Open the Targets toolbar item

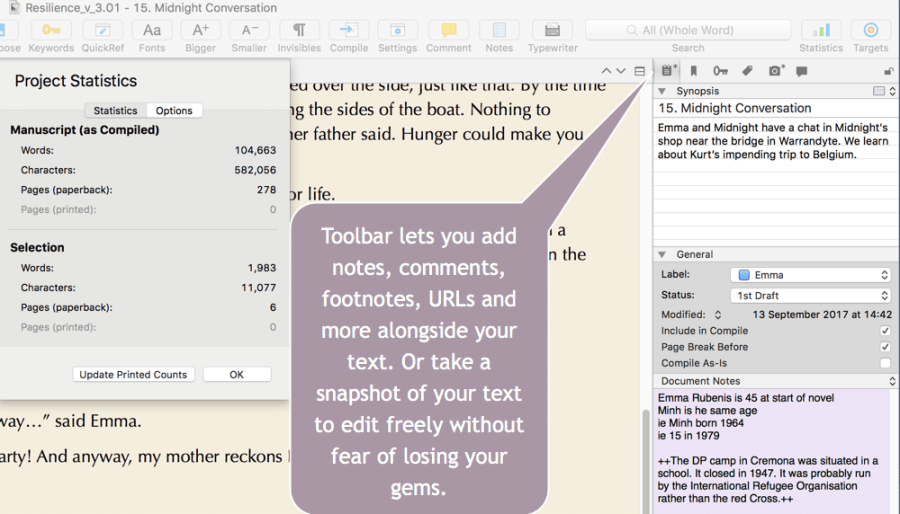click(x=870, y=36)
